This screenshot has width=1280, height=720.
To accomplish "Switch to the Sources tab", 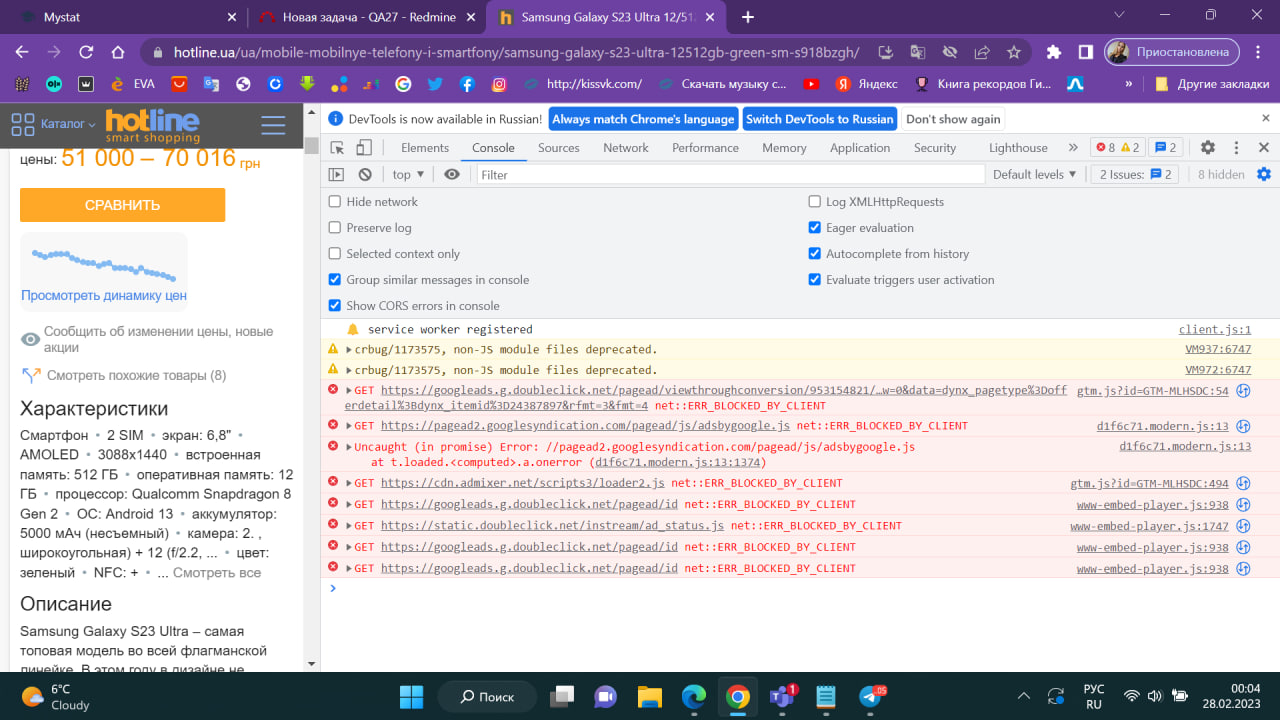I will pos(558,148).
